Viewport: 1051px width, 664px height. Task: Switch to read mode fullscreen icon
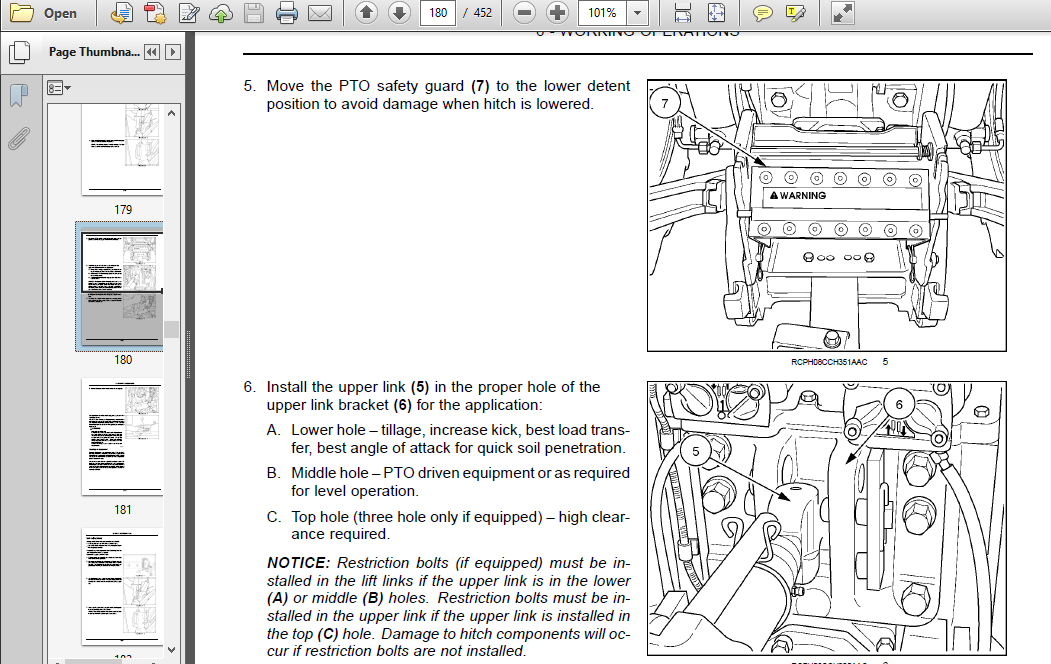coord(842,13)
